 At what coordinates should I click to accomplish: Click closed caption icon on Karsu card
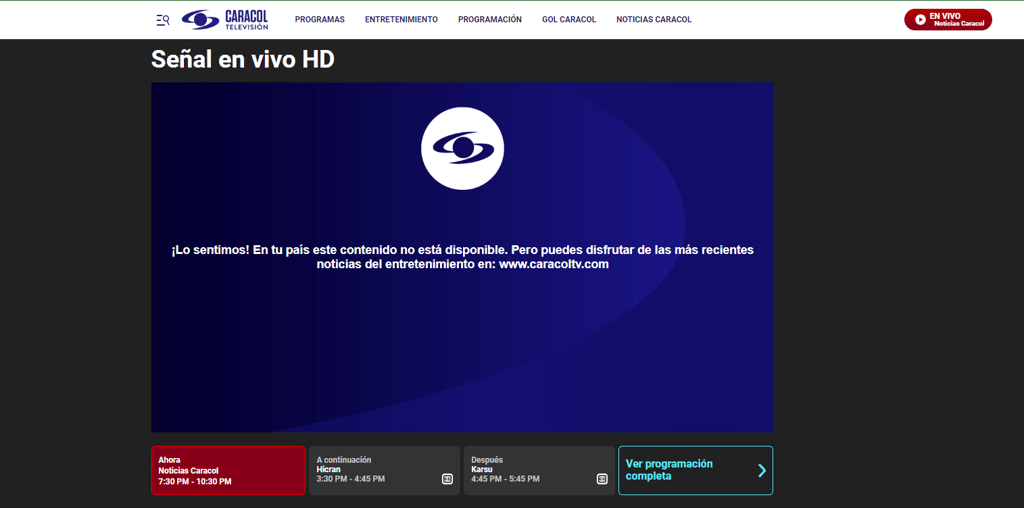click(x=602, y=479)
